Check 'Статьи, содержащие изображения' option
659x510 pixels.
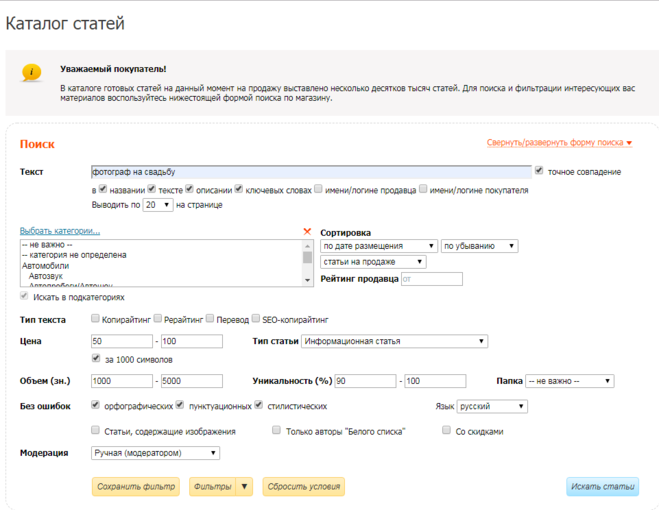pos(95,431)
